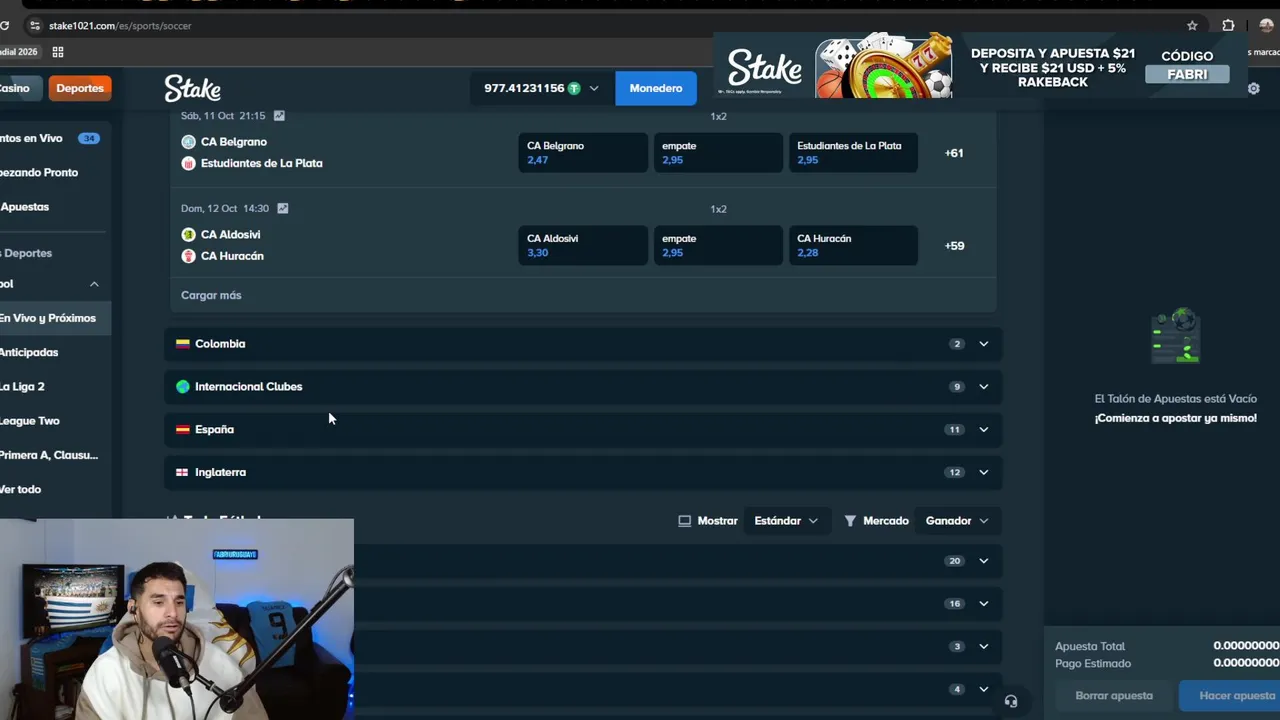Click the Mostrar display icon
The width and height of the screenshot is (1280, 720).
coord(684,521)
